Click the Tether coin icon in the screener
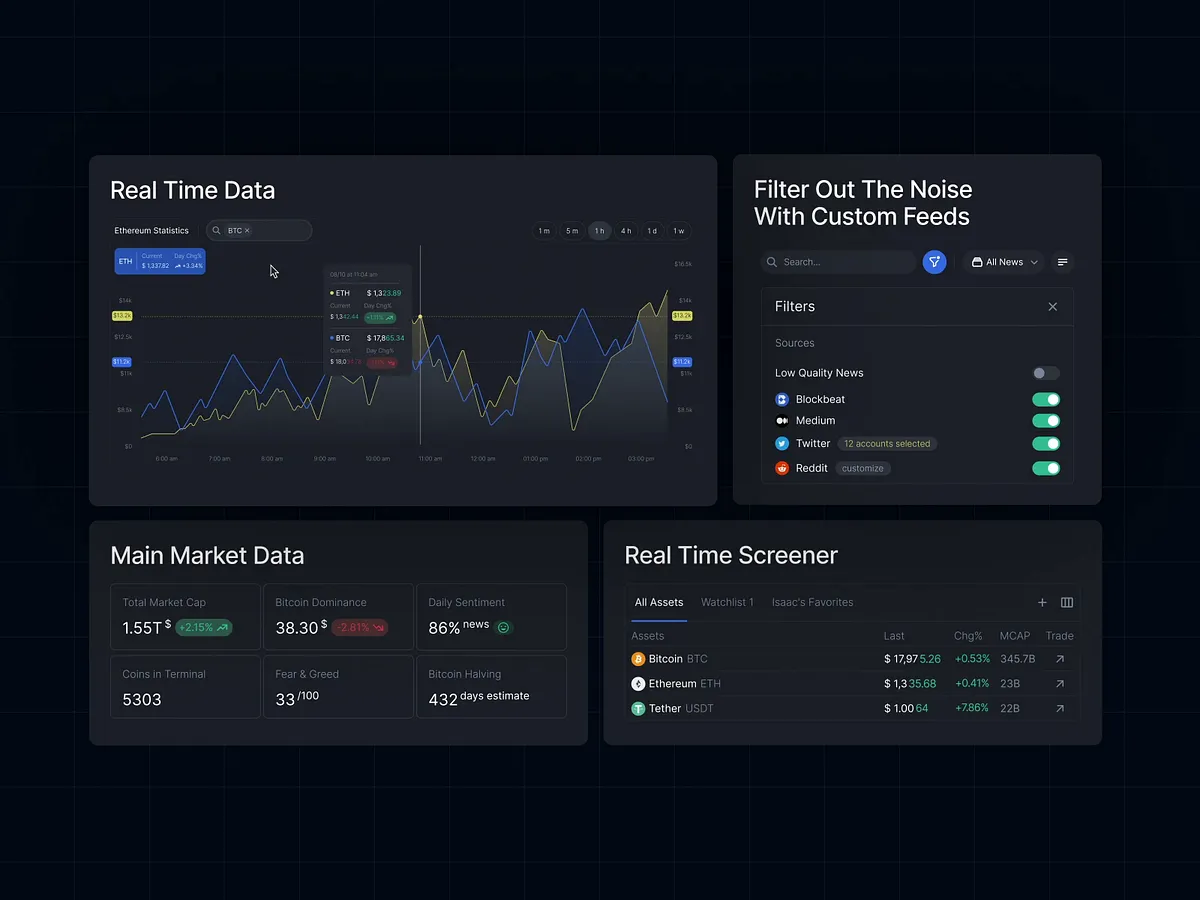 click(x=636, y=707)
